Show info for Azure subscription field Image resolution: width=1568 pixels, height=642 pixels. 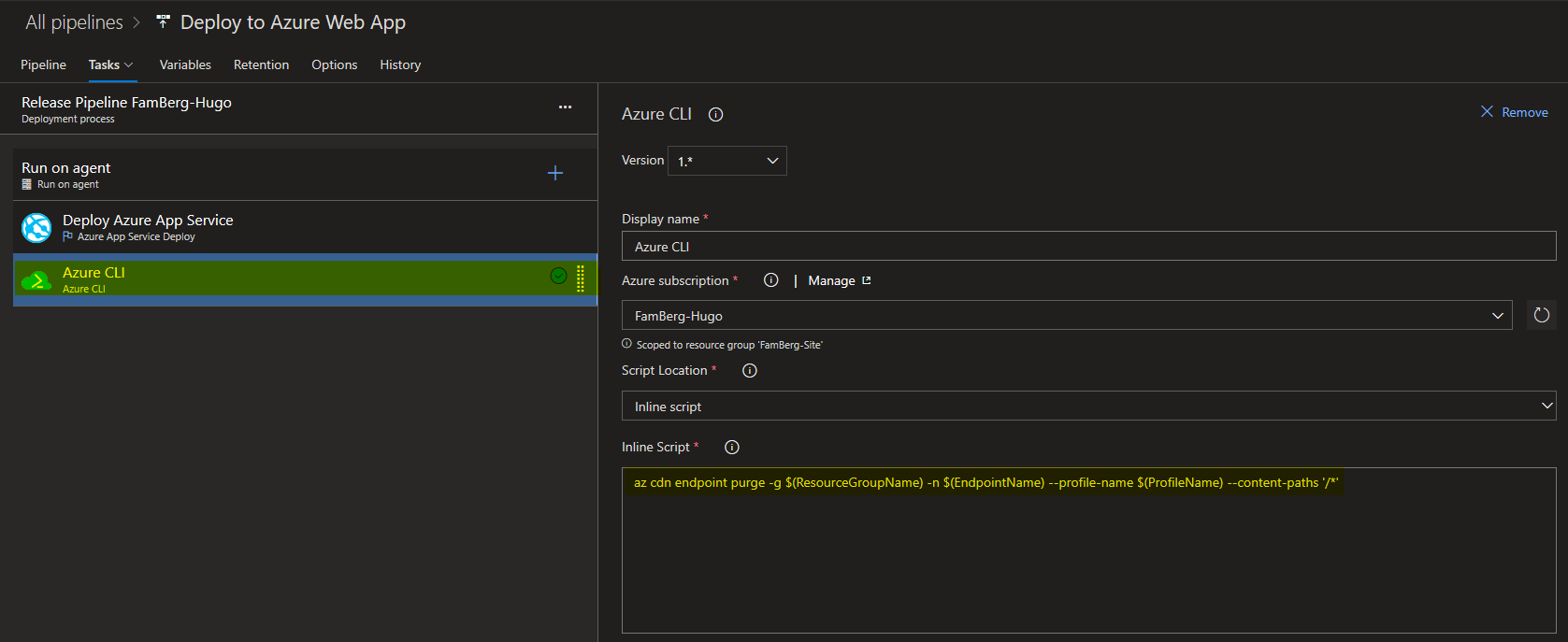(771, 280)
